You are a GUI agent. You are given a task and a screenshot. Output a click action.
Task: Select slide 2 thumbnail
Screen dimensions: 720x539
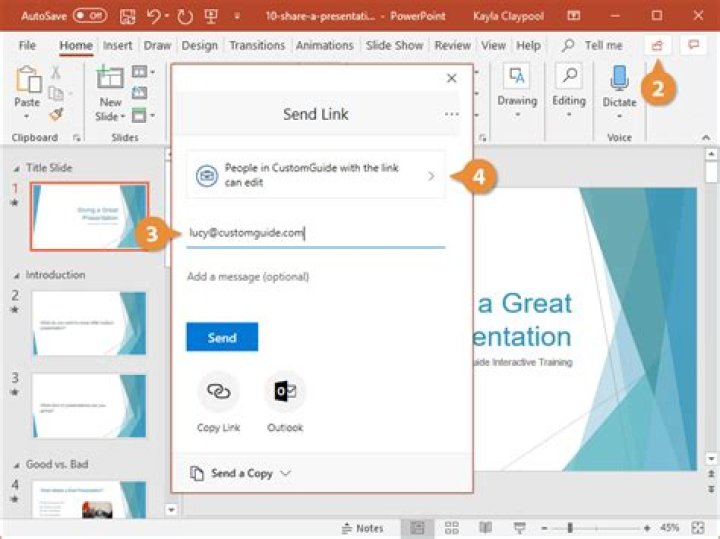(x=90, y=323)
